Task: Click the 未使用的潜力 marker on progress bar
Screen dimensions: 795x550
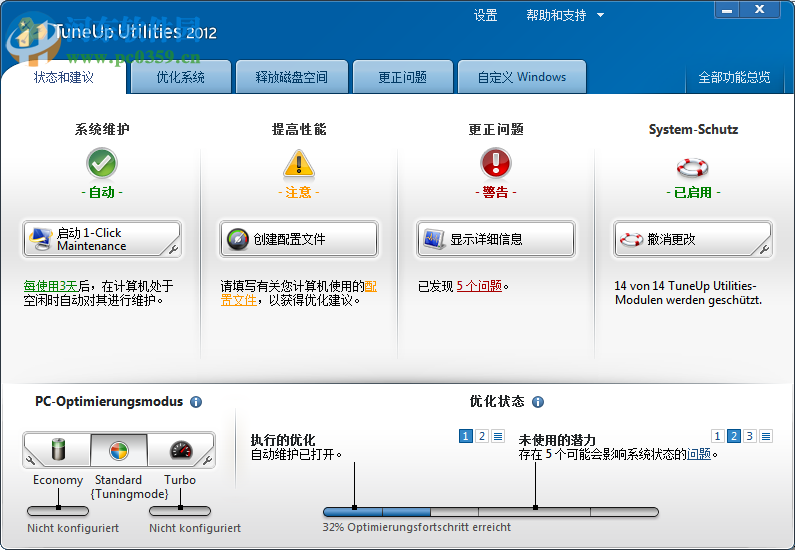Action: [x=535, y=507]
